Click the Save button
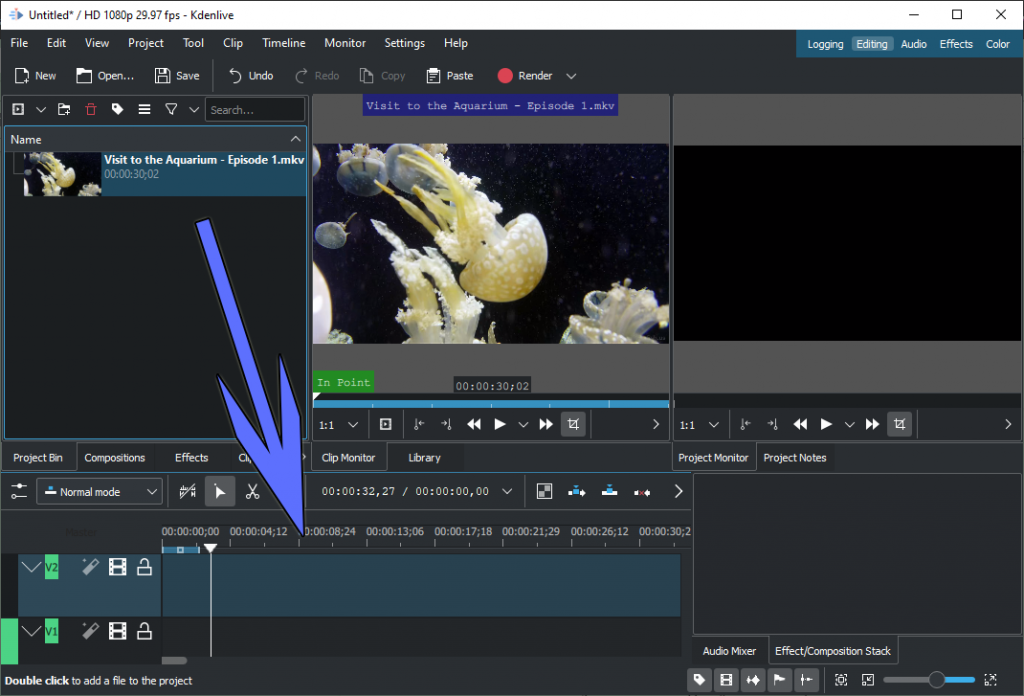 click(178, 76)
